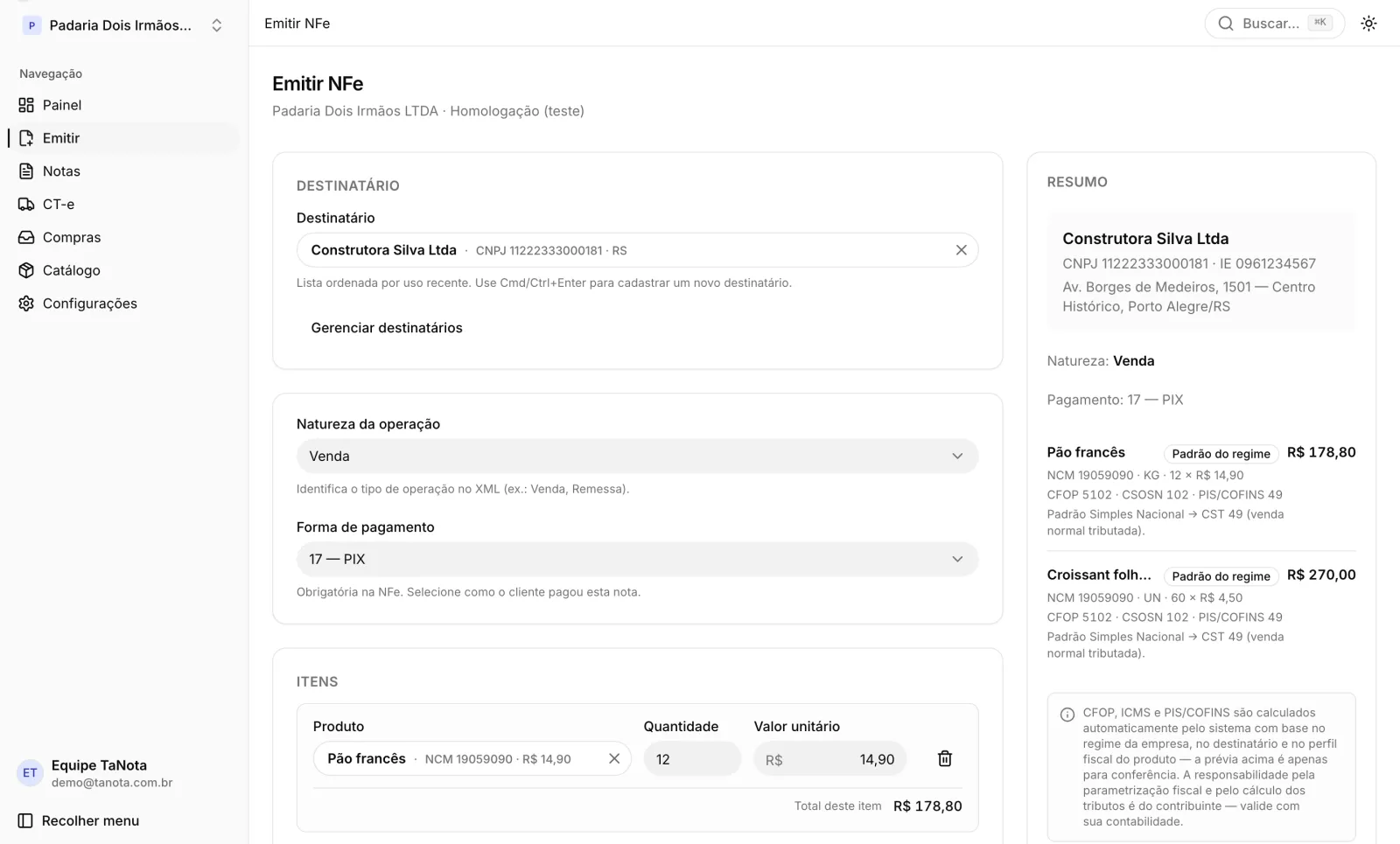1400x844 pixels.
Task: Open the Forma de pagamento dropdown
Action: (x=637, y=559)
